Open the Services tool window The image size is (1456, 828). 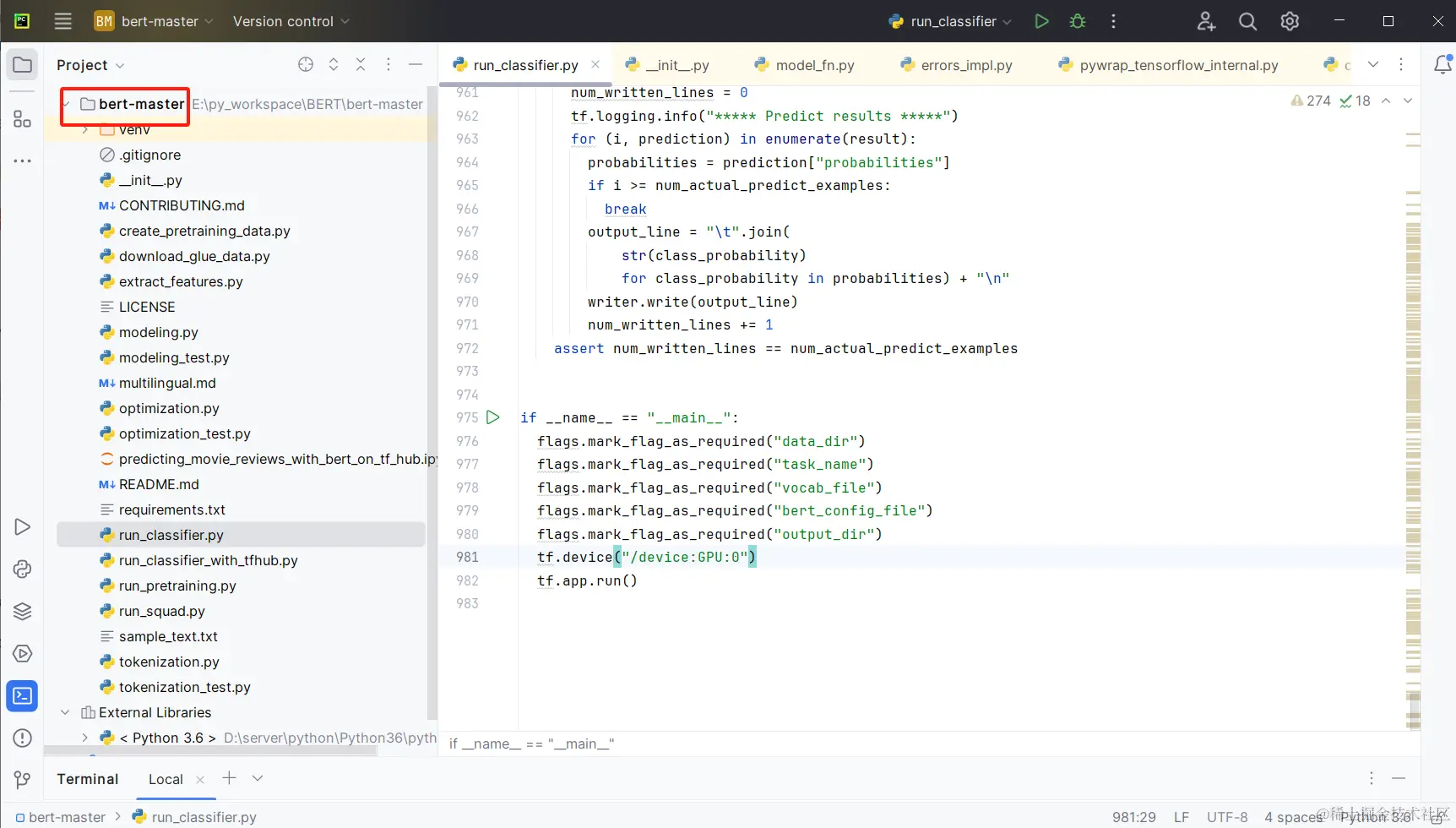(23, 654)
